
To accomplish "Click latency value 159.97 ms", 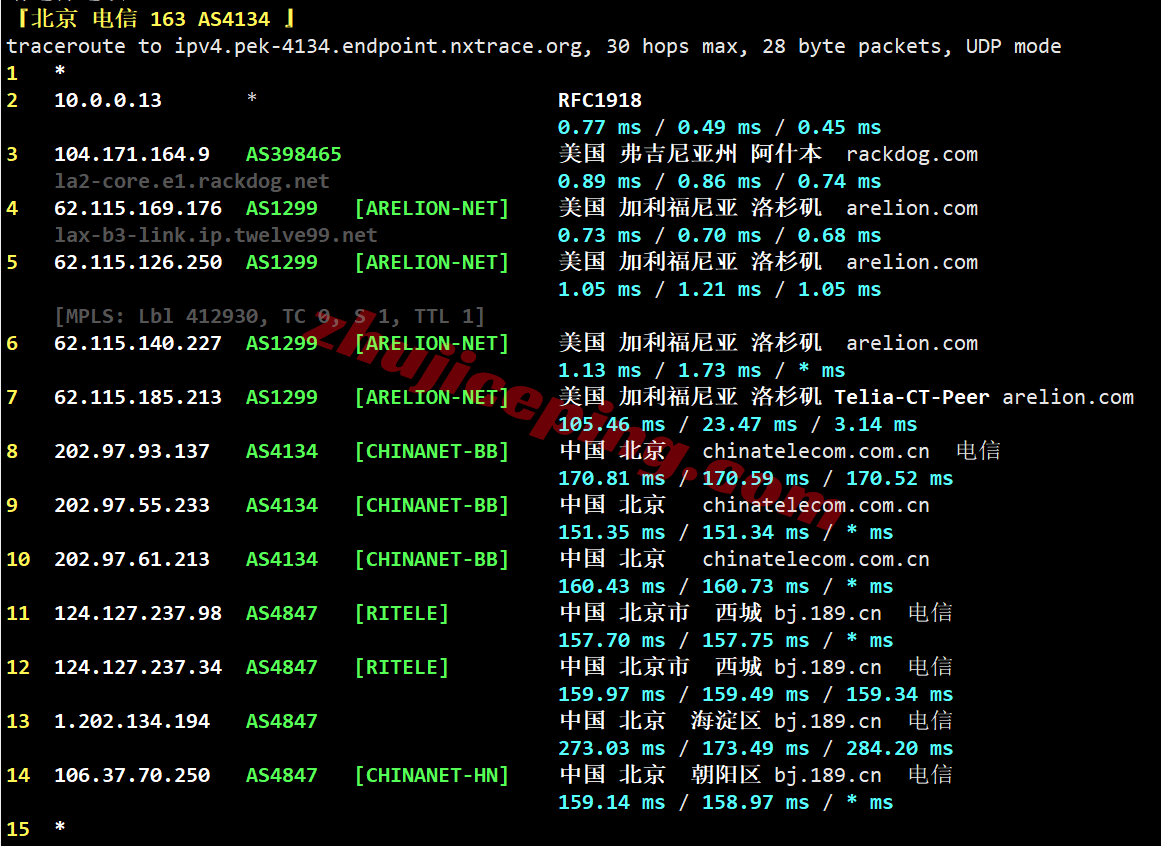I will click(612, 695).
